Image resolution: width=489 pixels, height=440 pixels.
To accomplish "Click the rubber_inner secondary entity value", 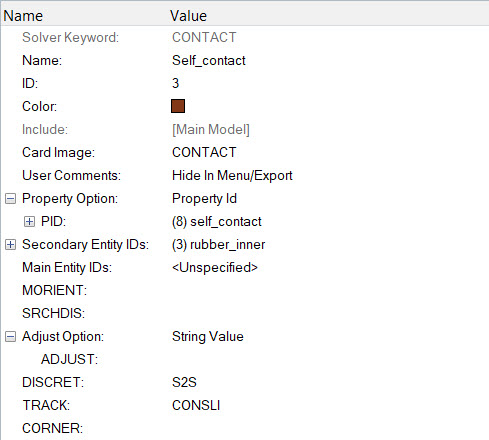I will point(218,245).
